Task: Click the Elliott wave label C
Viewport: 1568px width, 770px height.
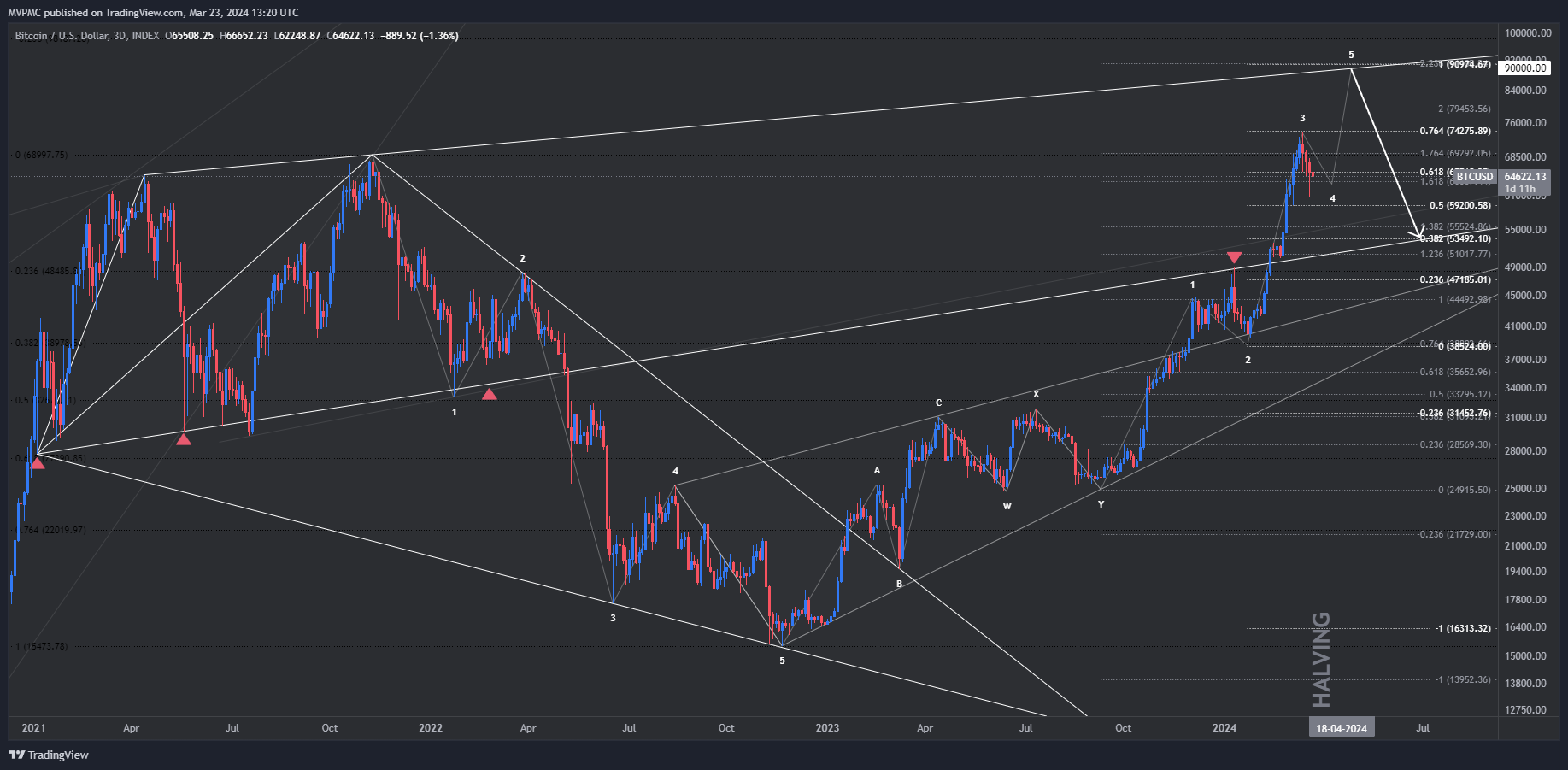Action: click(938, 403)
